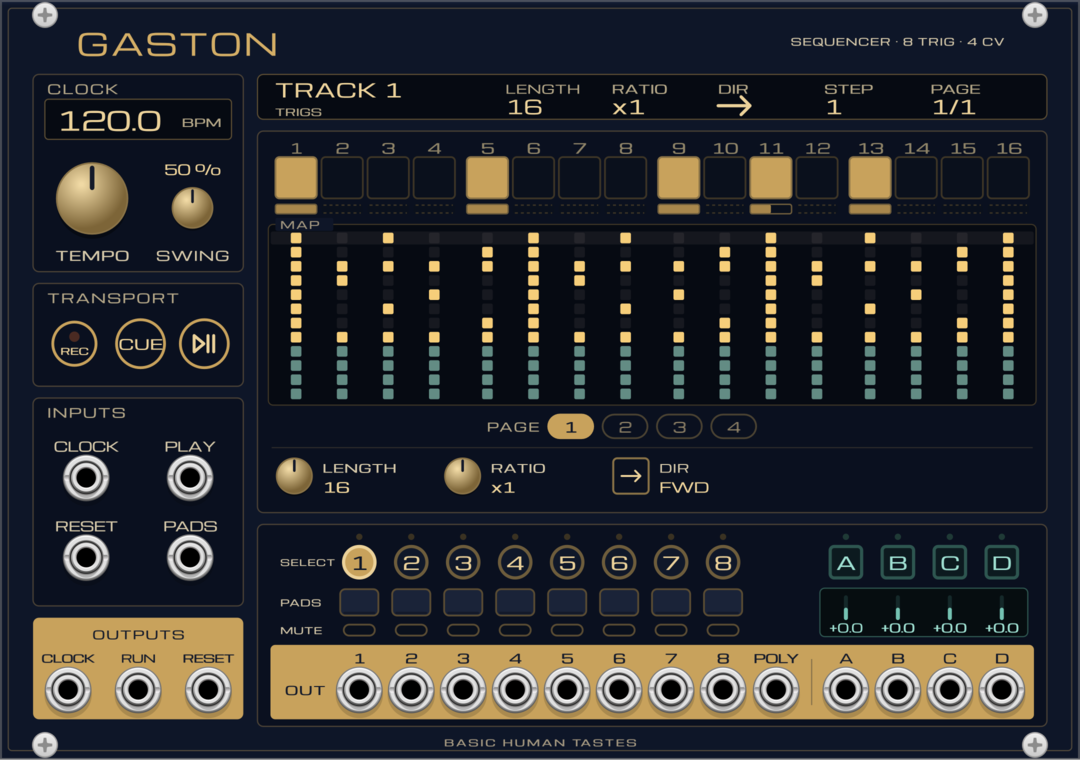Image resolution: width=1080 pixels, height=760 pixels.
Task: Click trigger output jack 8
Action: (x=723, y=690)
